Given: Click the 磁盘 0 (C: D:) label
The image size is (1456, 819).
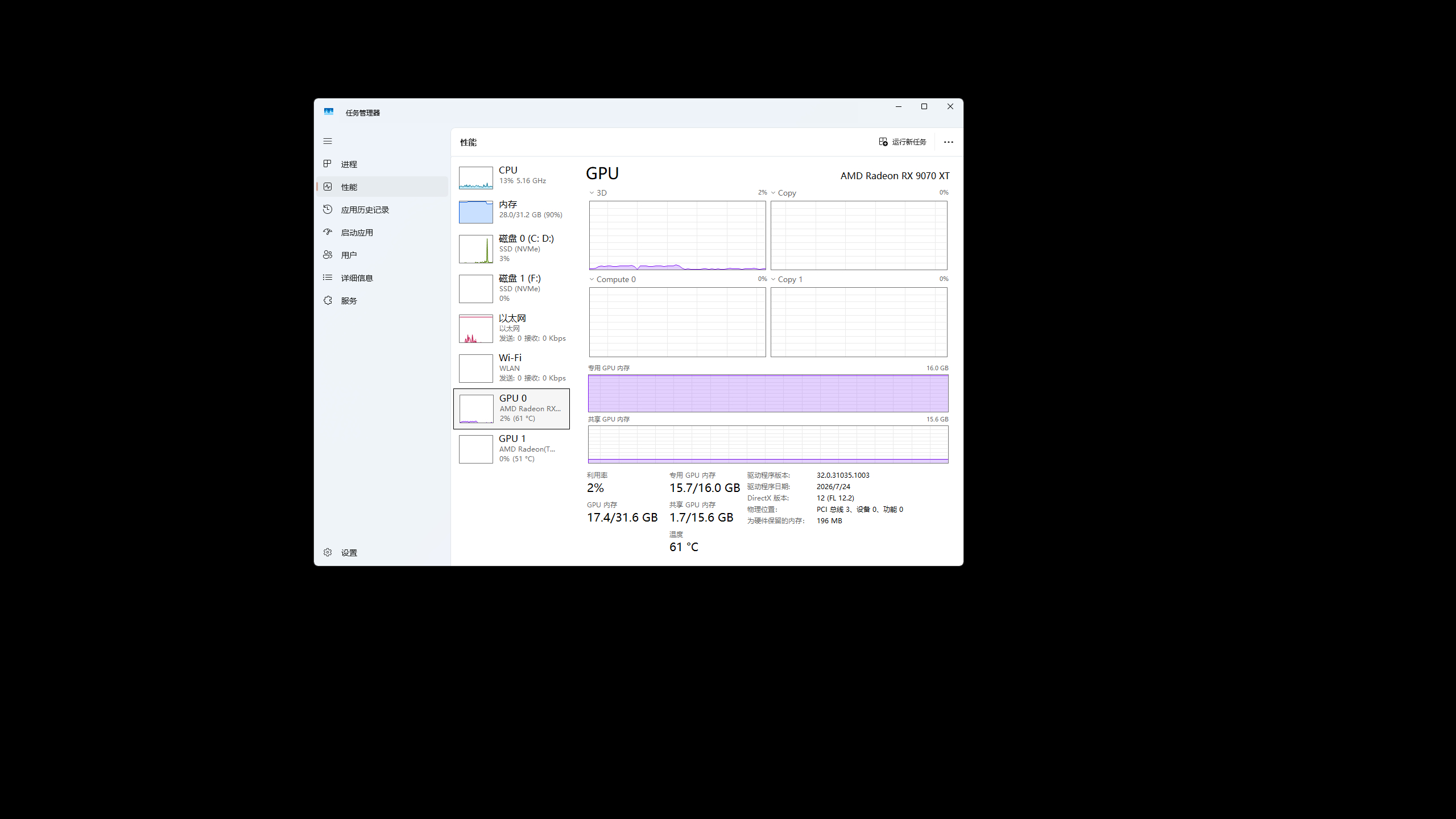Looking at the screenshot, I should (x=526, y=238).
